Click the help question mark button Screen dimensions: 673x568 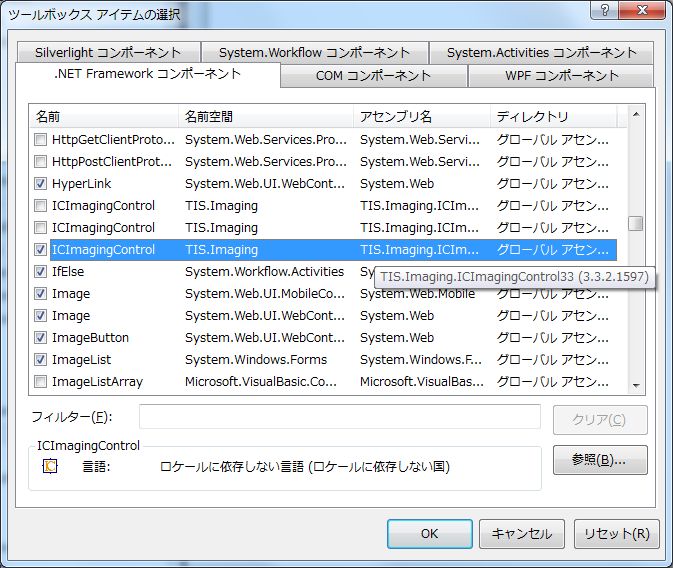click(x=604, y=9)
